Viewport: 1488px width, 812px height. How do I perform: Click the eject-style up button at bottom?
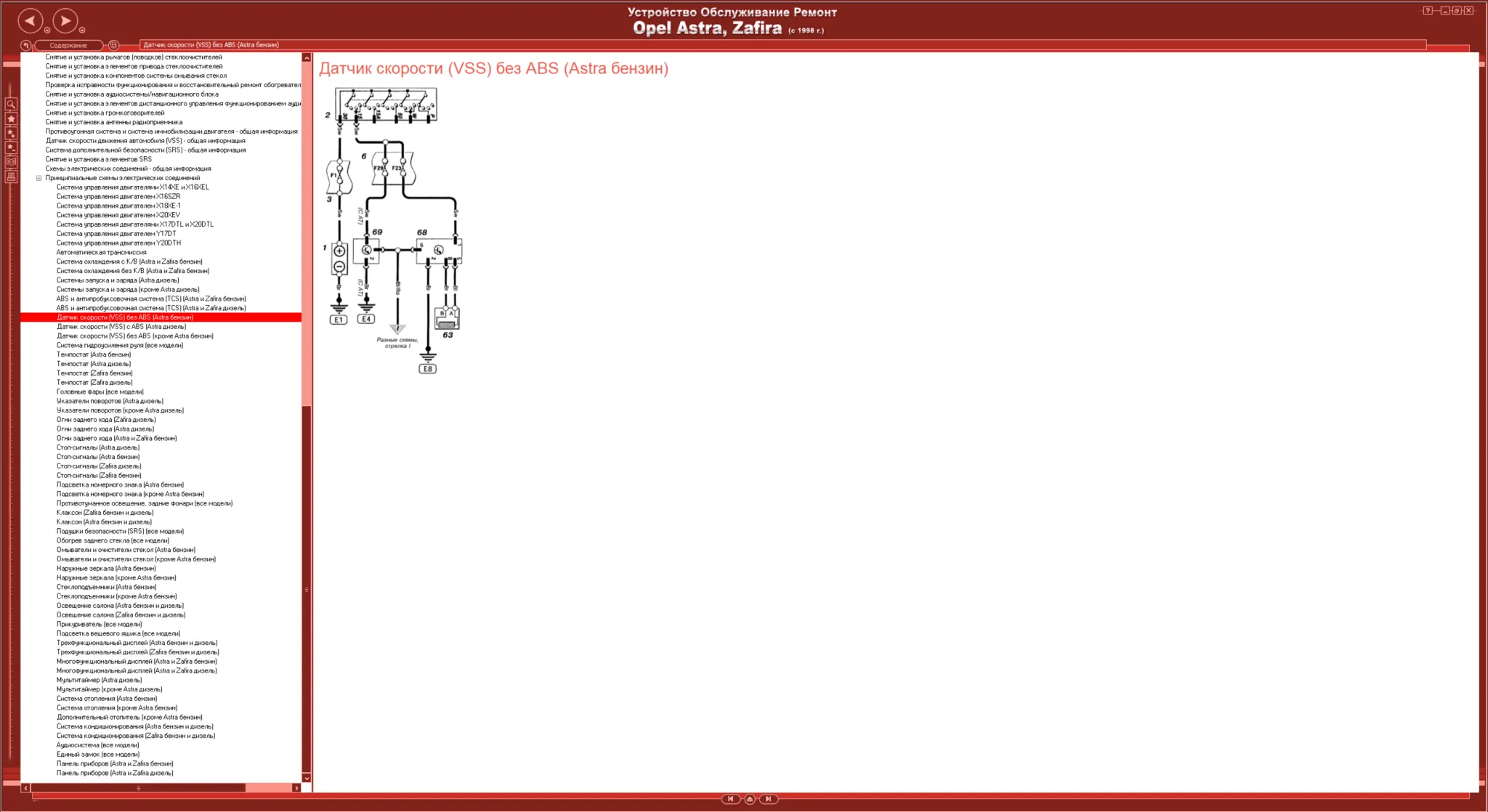pos(750,799)
